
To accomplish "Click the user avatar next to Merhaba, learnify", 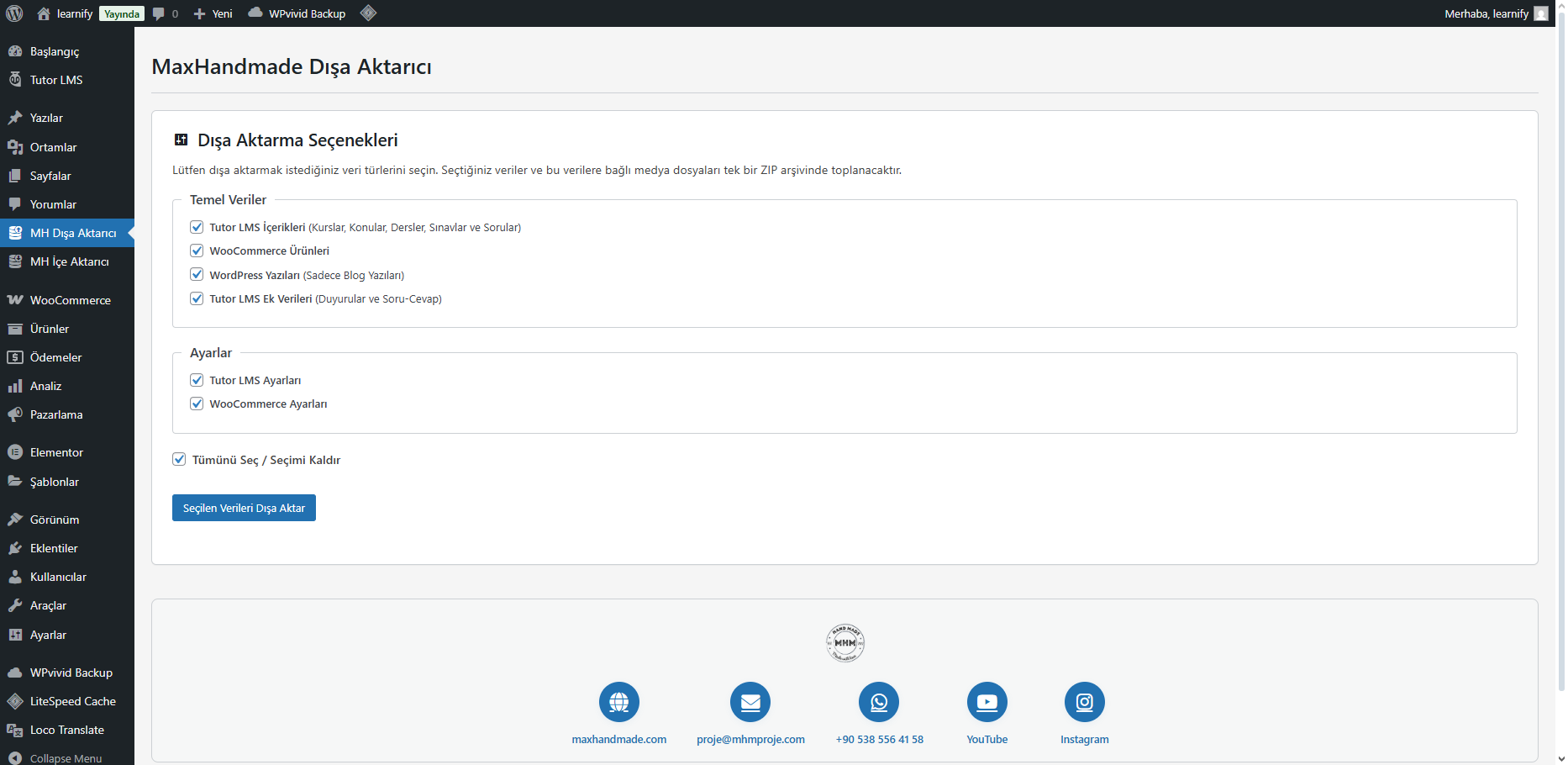I will tap(1541, 13).
